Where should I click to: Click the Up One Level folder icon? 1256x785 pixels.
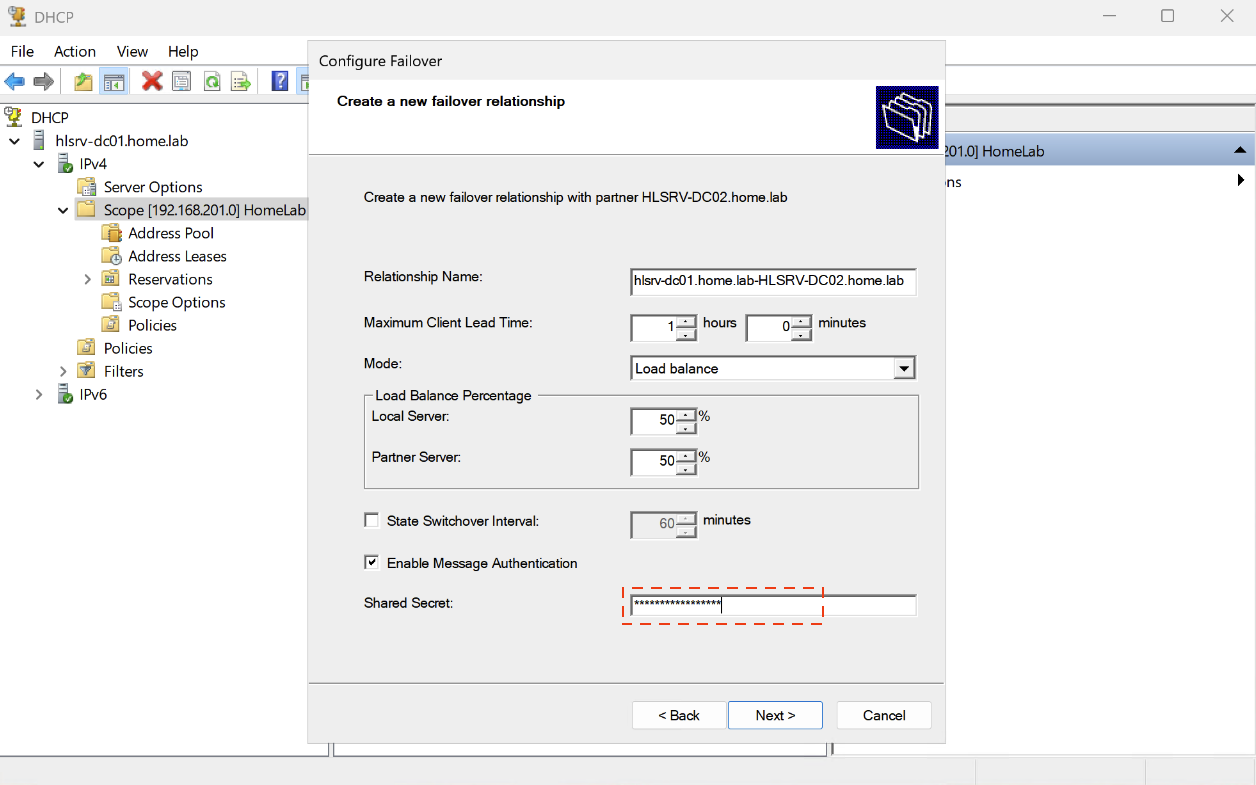click(84, 82)
